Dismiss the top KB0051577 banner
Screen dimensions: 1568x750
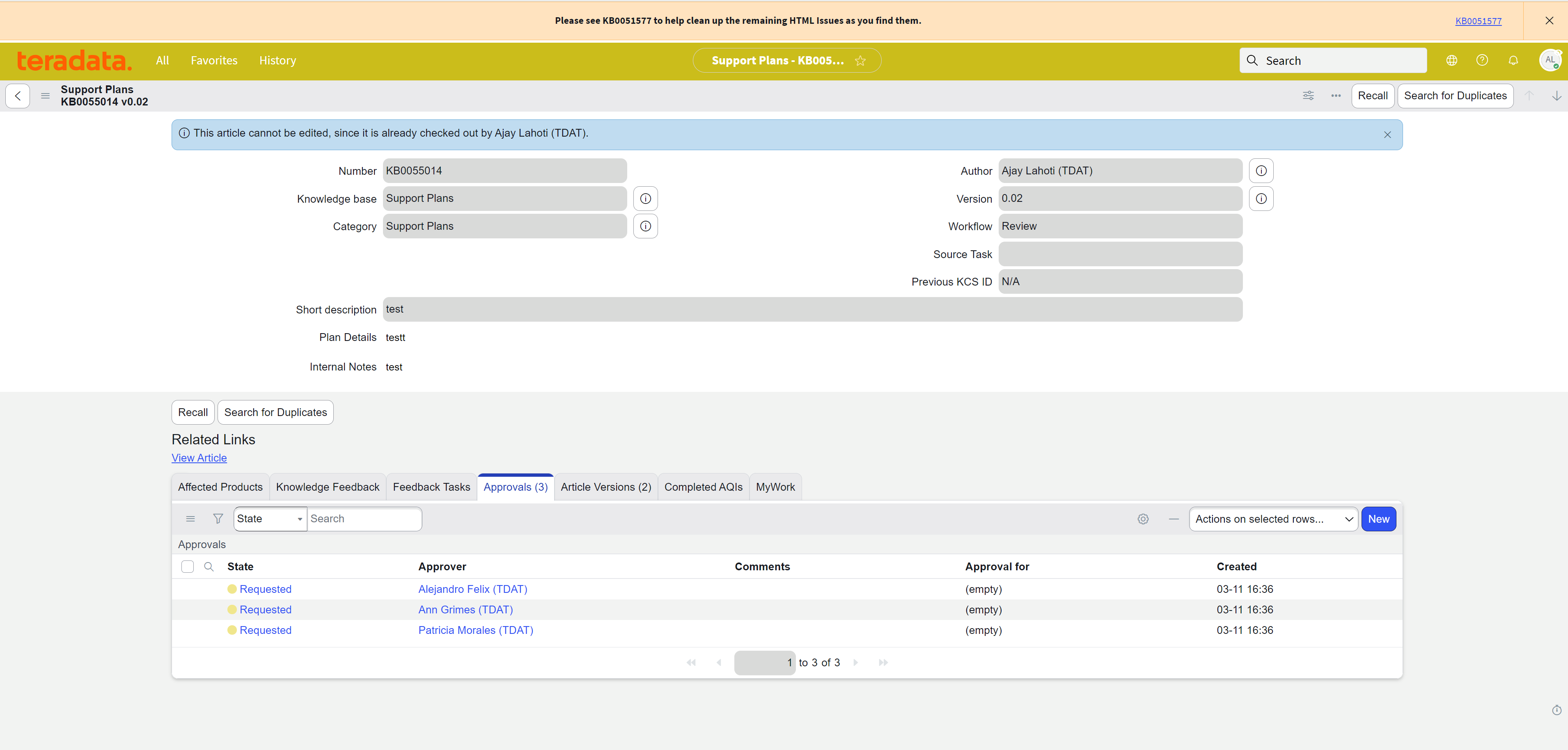(x=1549, y=20)
